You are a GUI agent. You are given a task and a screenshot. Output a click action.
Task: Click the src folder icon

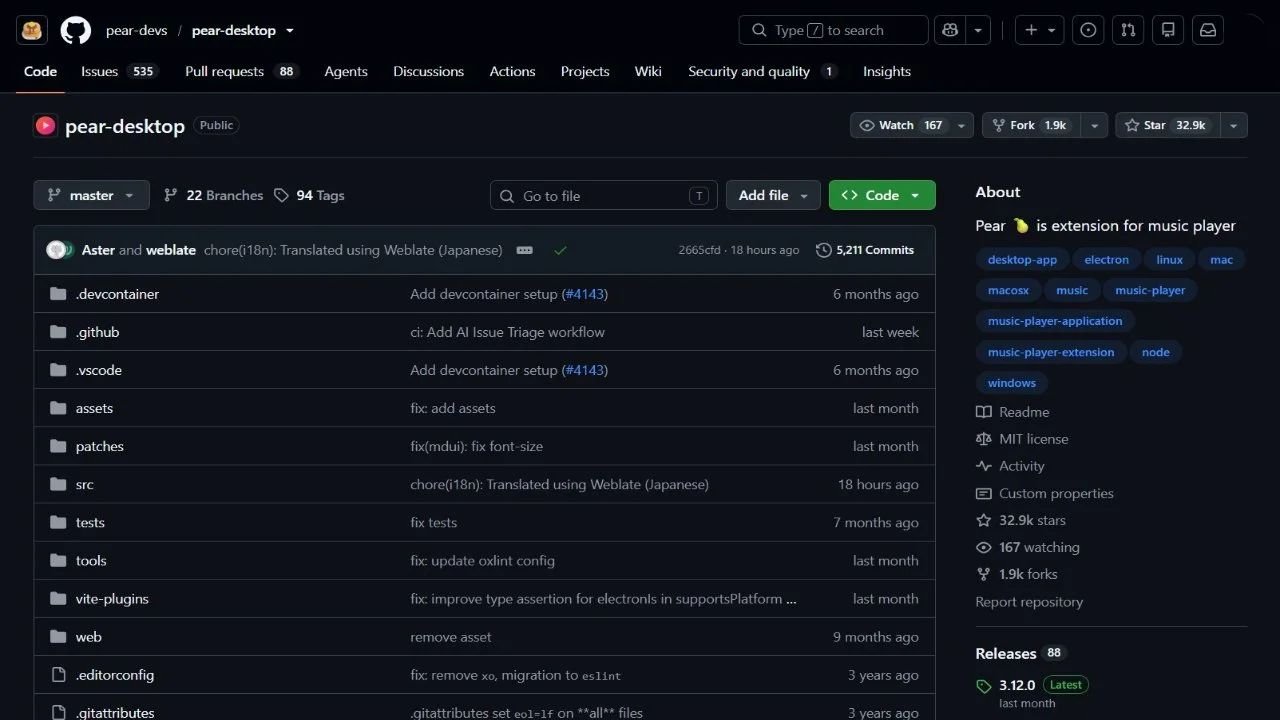point(57,484)
